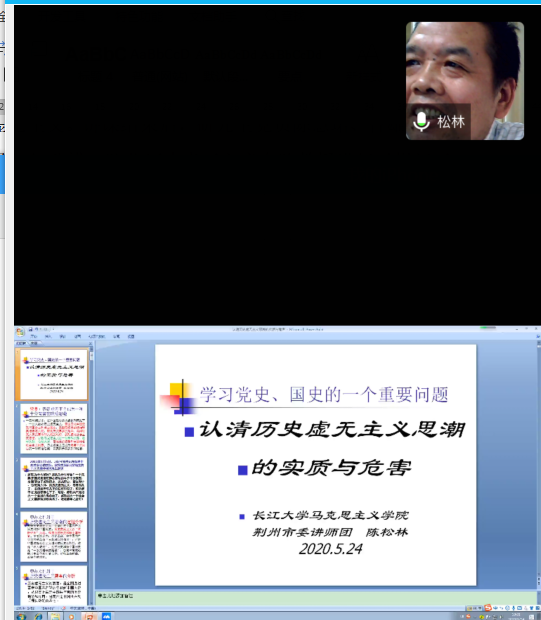The height and width of the screenshot is (620, 541).
Task: Click the notes field 单击此处添加备注
Action: [x=316, y=596]
